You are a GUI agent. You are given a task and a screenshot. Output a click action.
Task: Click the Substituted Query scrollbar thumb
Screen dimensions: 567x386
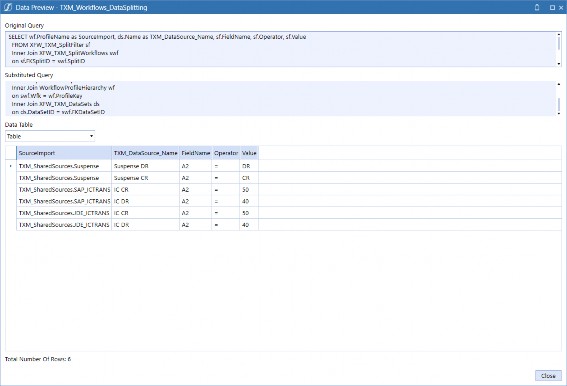(x=559, y=105)
